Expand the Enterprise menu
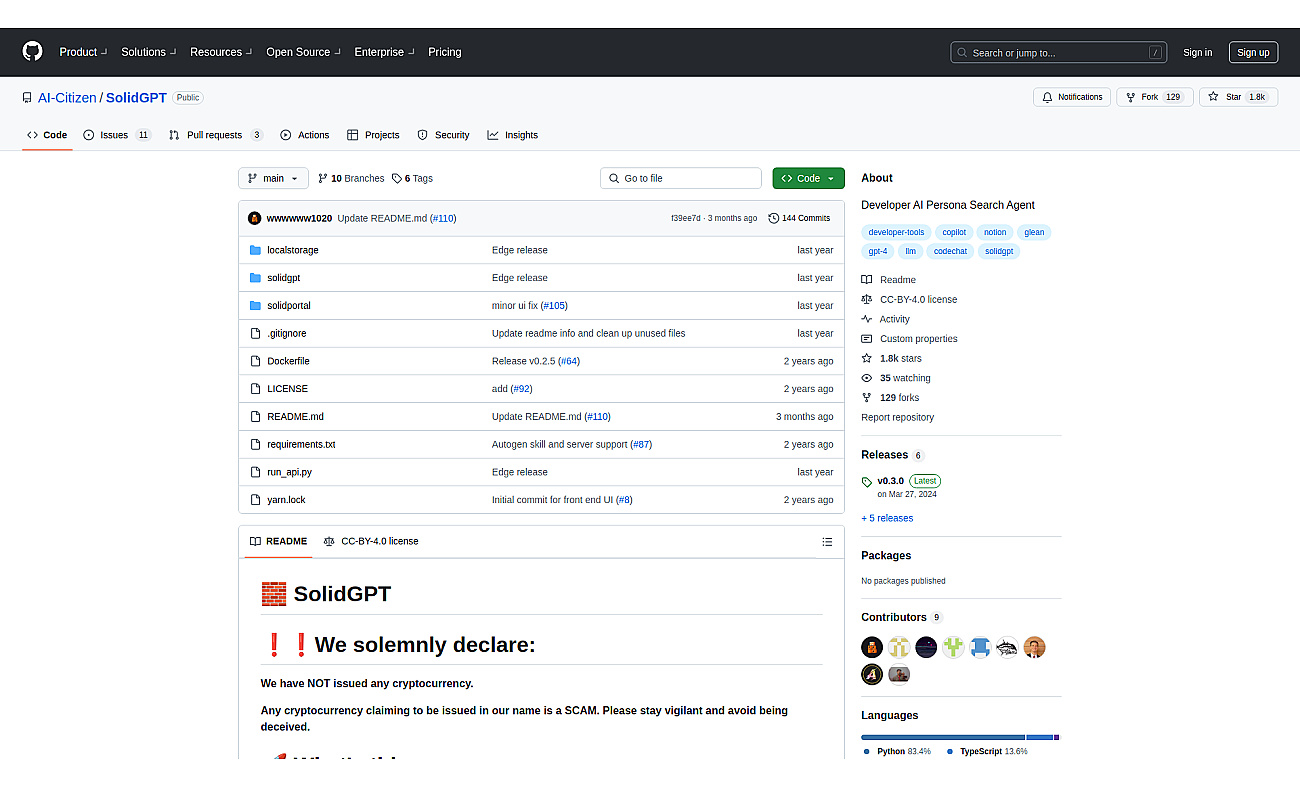1300x788 pixels. 384,52
